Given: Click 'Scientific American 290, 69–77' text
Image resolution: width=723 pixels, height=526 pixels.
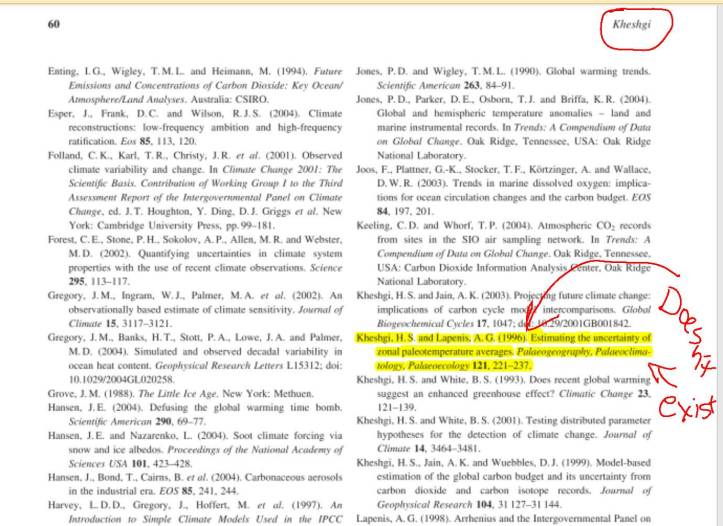Looking at the screenshot, I should 137,422.
